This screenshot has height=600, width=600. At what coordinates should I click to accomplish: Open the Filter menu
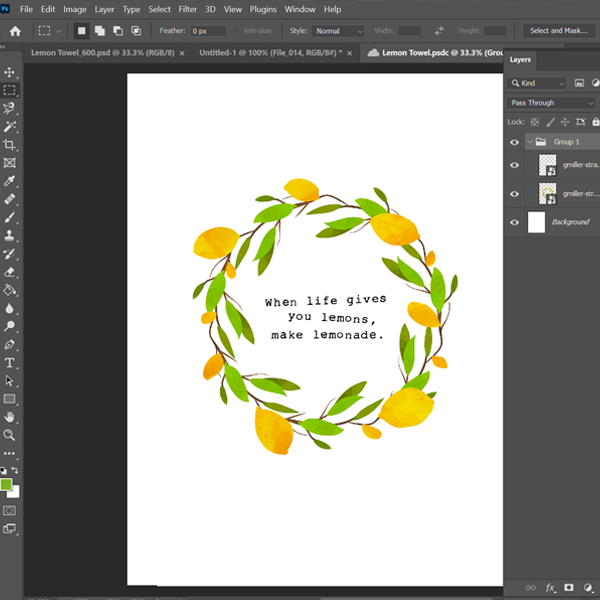coord(188,9)
